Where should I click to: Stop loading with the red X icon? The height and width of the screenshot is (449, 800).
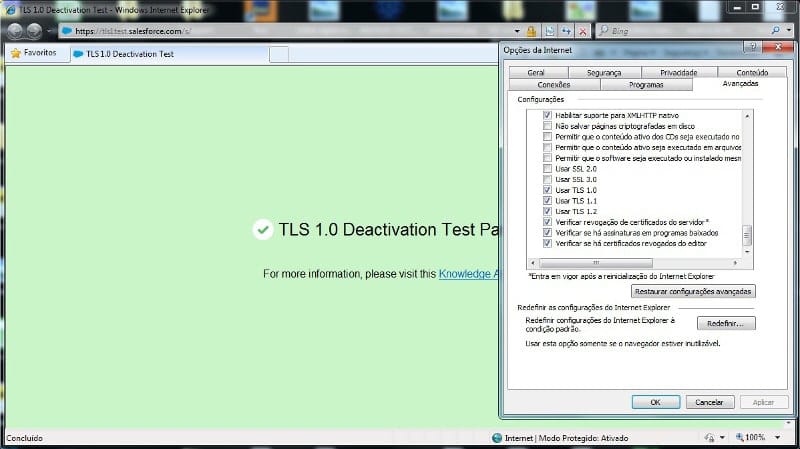tap(583, 31)
